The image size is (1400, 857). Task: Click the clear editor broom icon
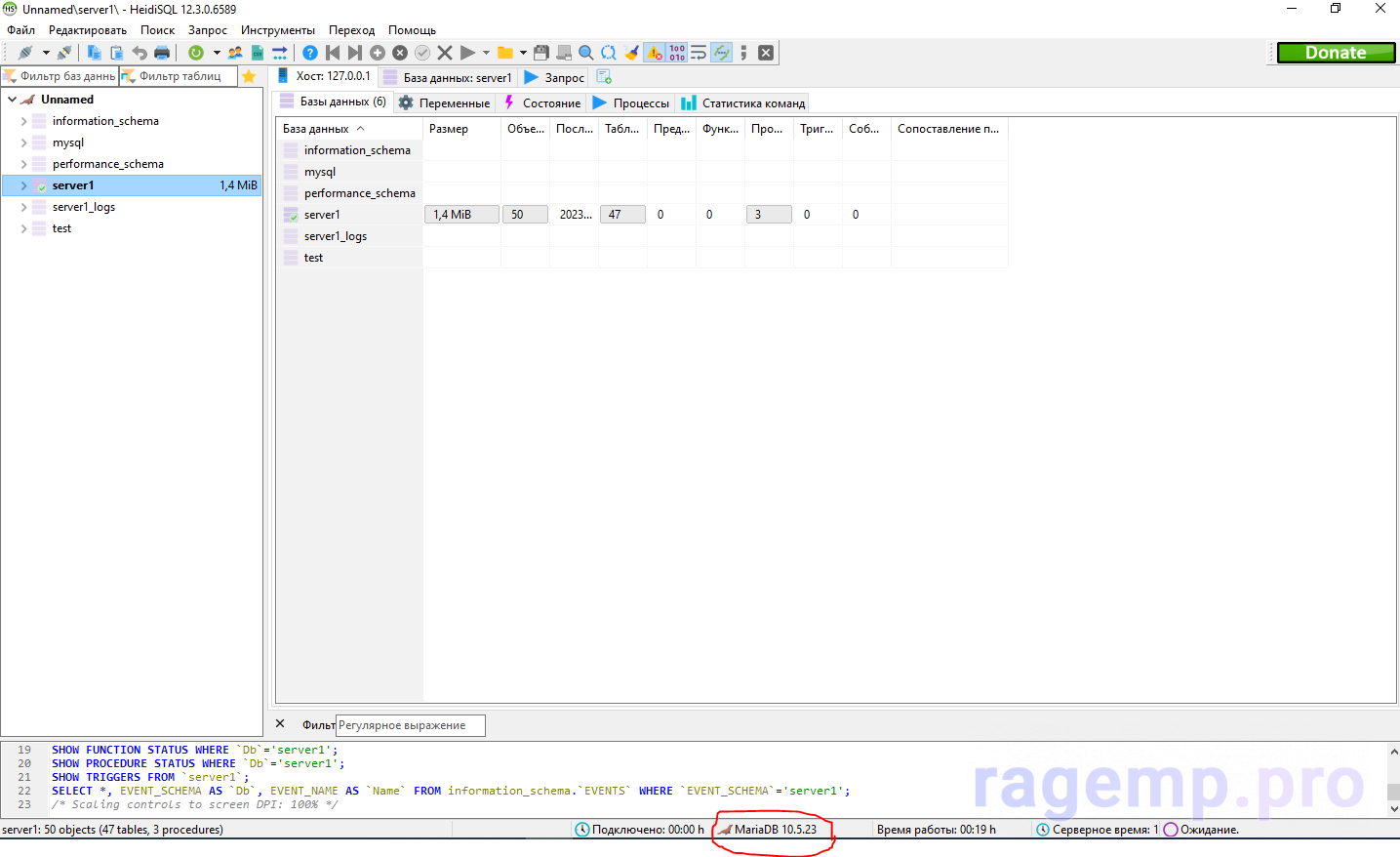coord(631,53)
